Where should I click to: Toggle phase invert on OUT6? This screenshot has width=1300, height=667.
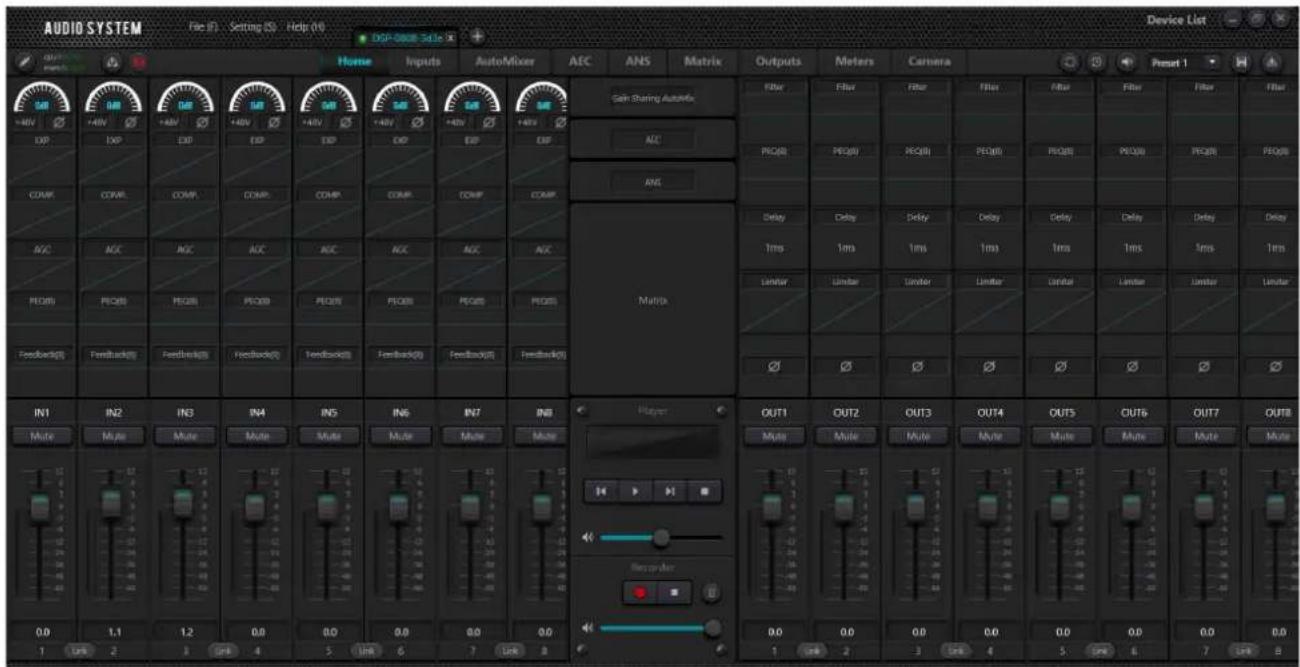point(1133,367)
